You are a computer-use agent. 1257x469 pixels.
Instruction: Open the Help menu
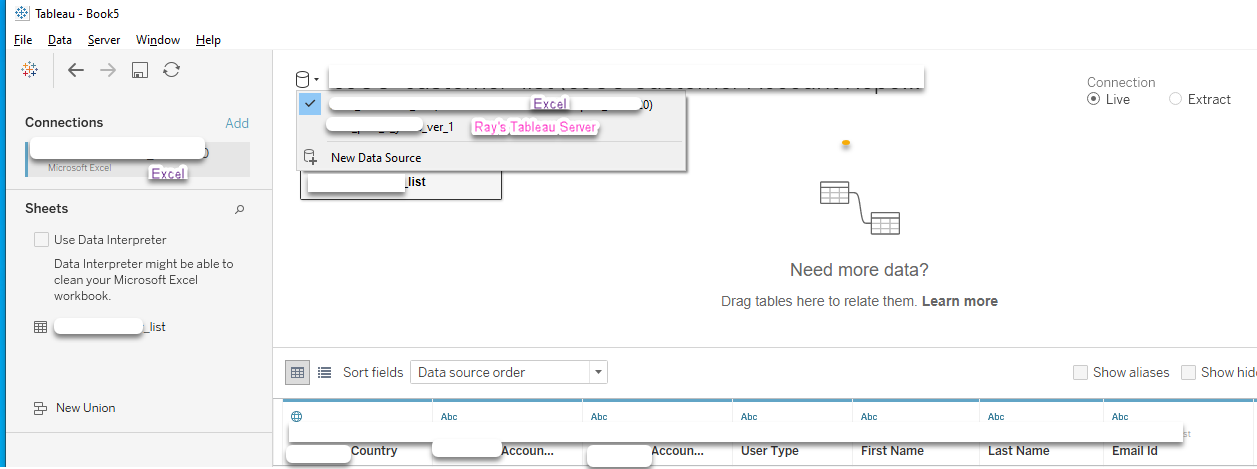tap(208, 40)
